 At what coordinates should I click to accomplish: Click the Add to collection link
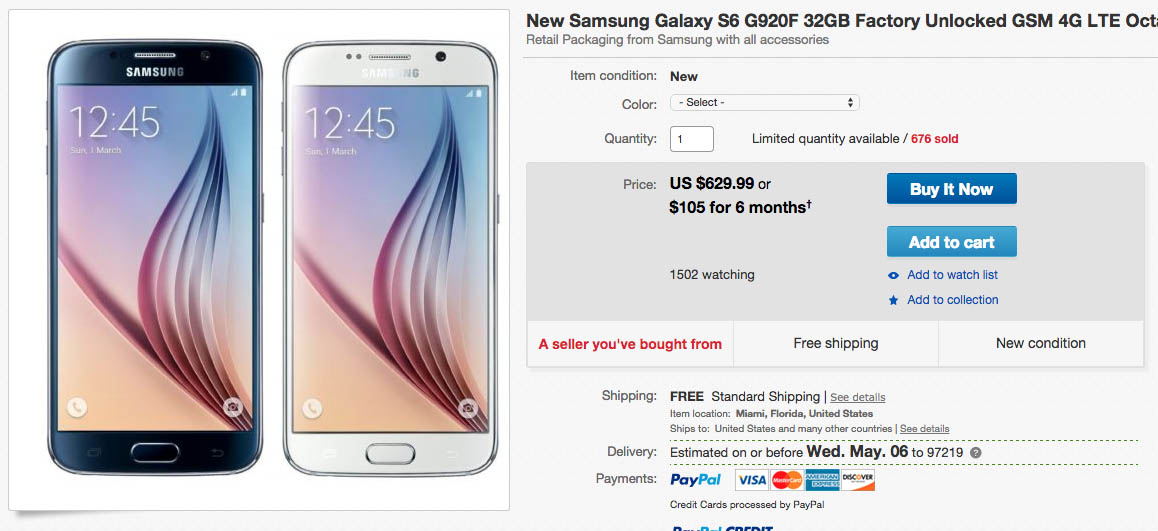coord(952,300)
